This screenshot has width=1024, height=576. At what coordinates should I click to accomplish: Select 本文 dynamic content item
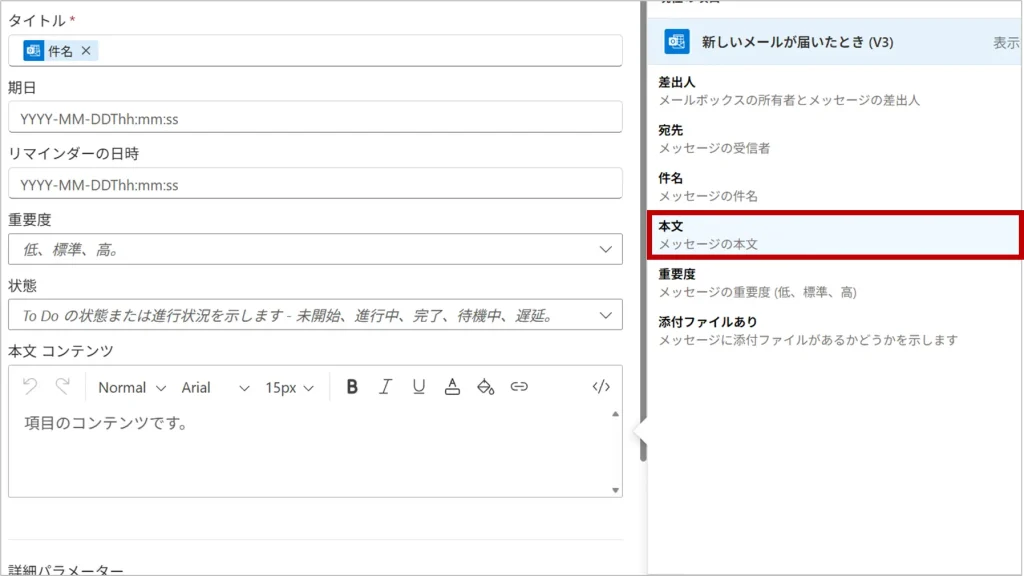(x=834, y=235)
